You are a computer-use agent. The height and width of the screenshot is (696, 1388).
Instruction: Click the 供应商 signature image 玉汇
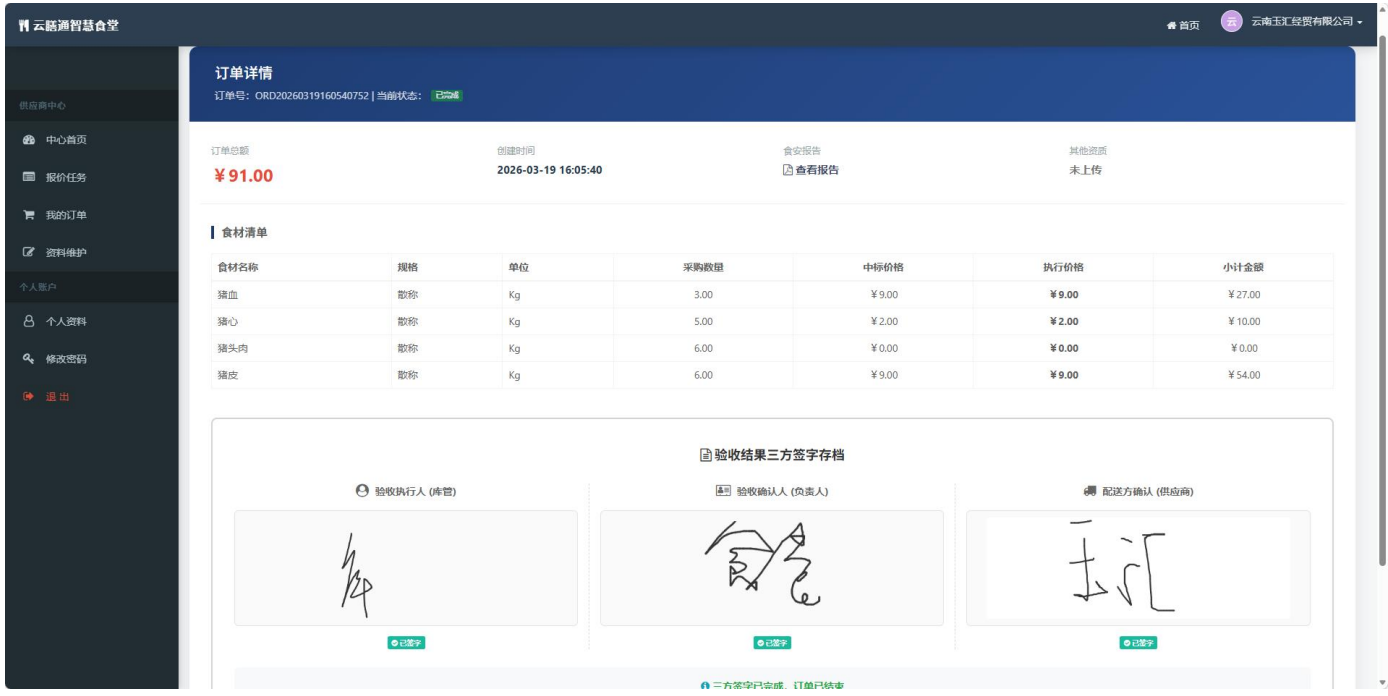tap(1137, 568)
